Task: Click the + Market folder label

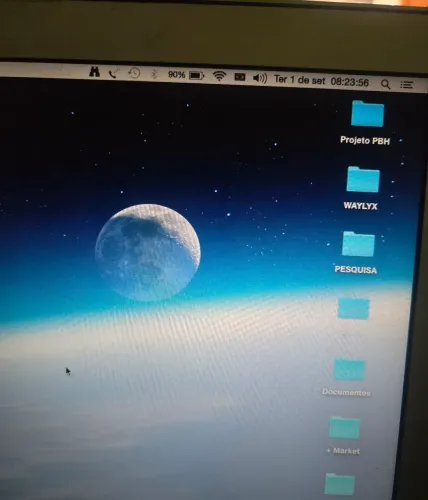Action: pyautogui.click(x=343, y=451)
